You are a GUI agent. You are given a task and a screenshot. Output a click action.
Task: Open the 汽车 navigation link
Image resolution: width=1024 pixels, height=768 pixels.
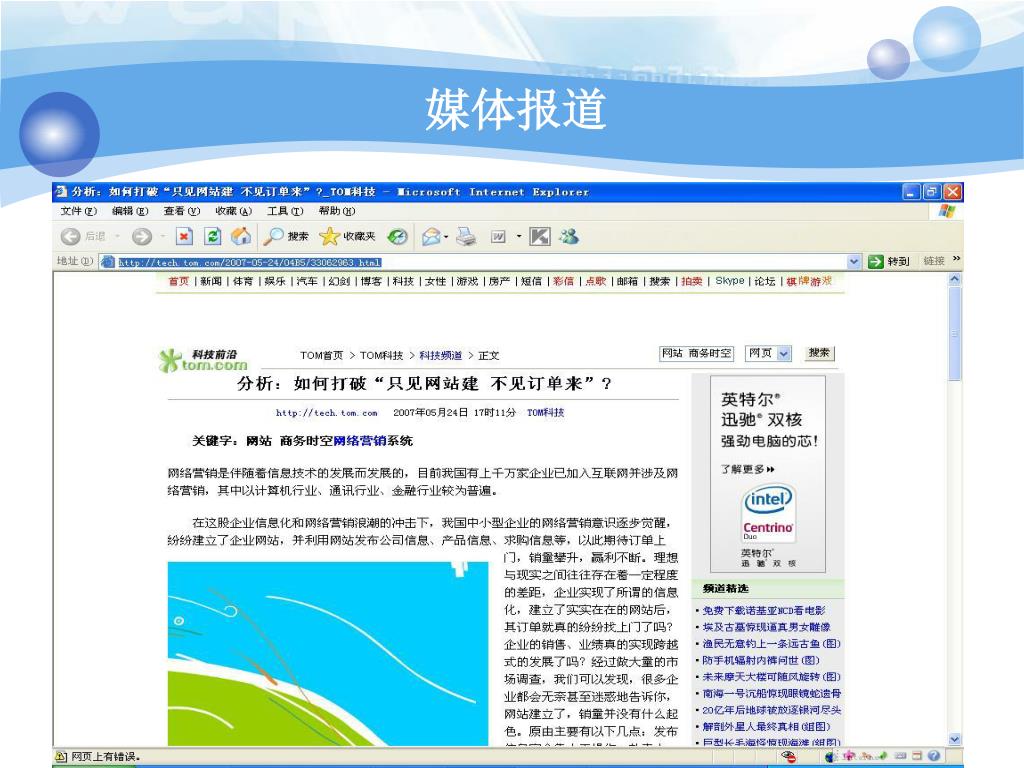tap(307, 281)
